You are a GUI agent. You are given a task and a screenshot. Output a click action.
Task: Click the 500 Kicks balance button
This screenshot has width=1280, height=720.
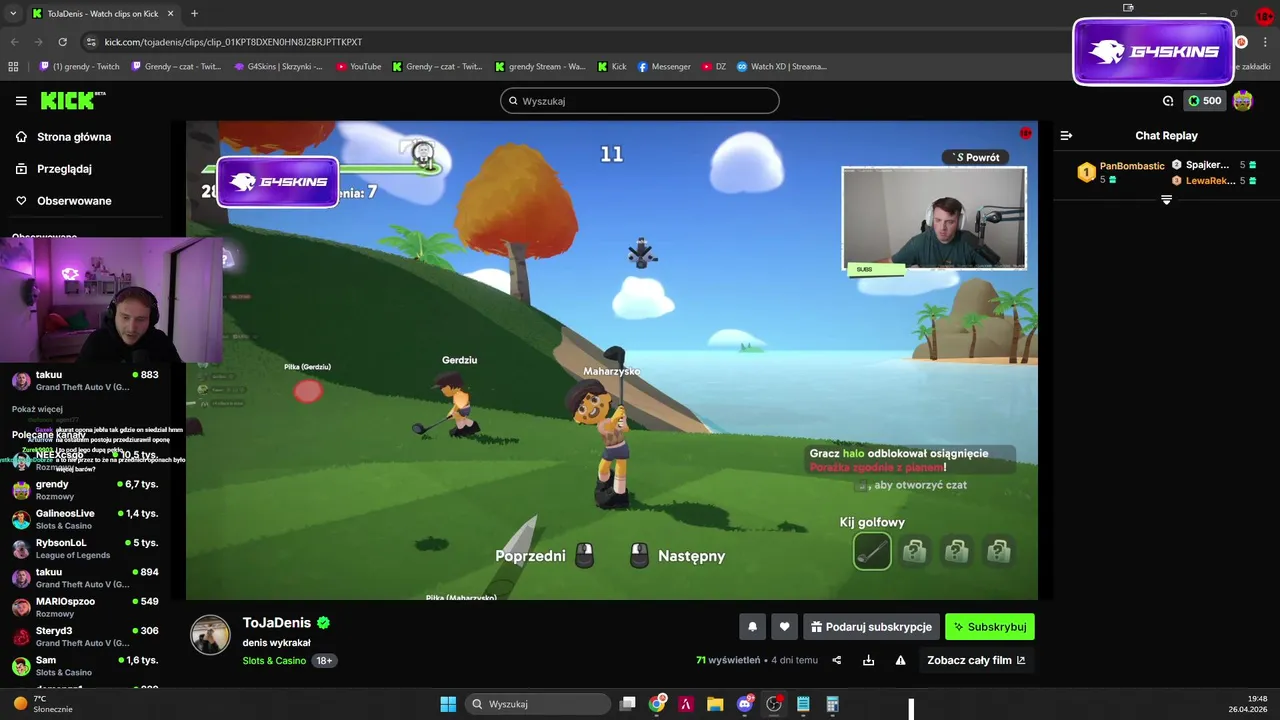tap(1204, 101)
